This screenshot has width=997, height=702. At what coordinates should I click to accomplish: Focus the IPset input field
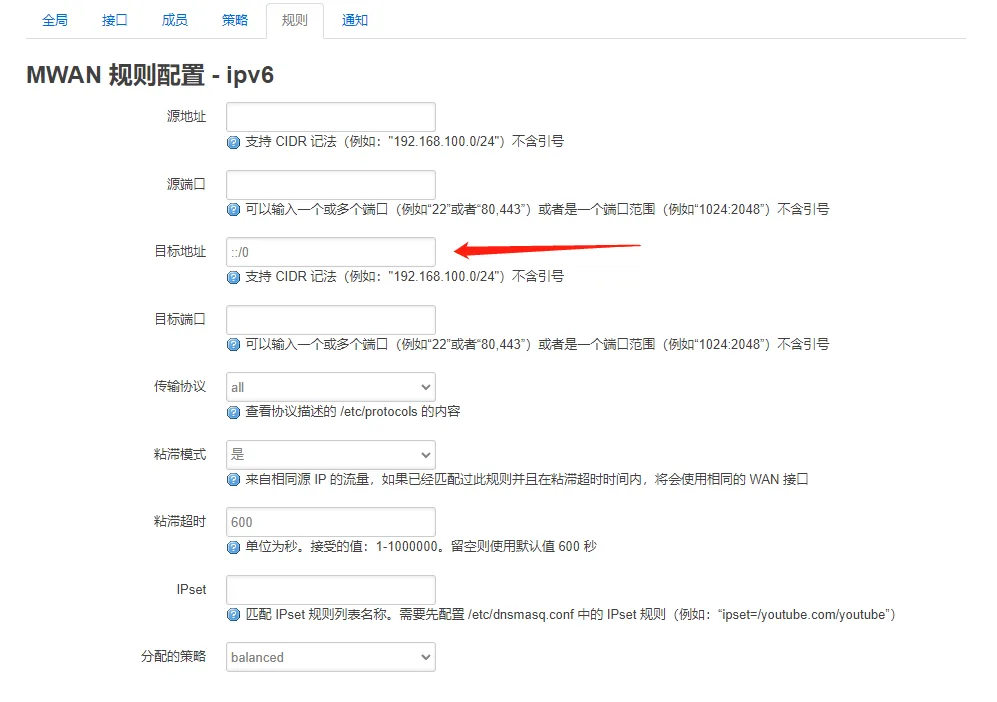pyautogui.click(x=331, y=589)
